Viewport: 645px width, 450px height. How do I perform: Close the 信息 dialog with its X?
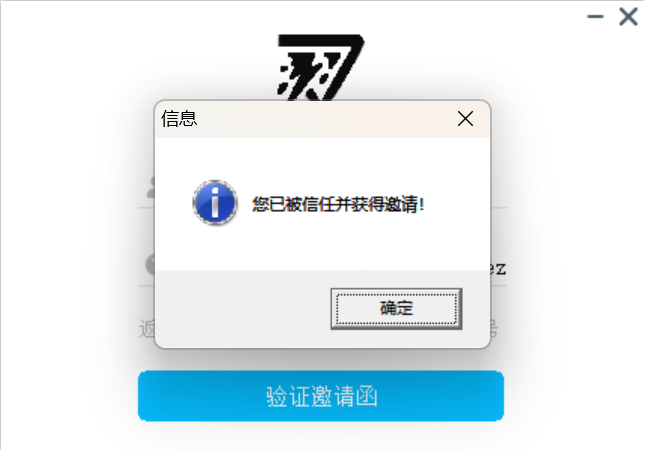coord(465,119)
